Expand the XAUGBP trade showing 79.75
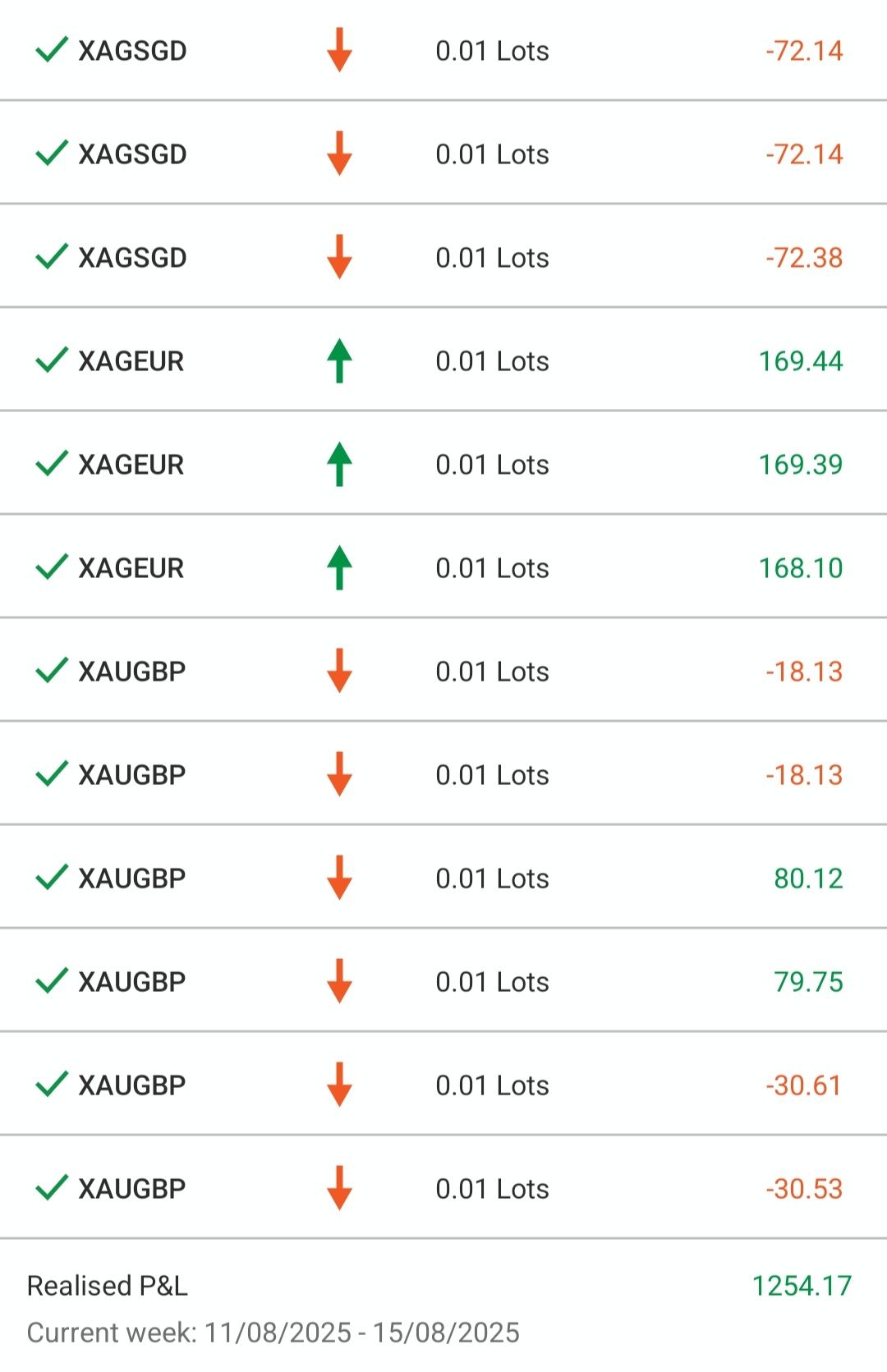Viewport: 887px width, 1372px height. point(443,982)
